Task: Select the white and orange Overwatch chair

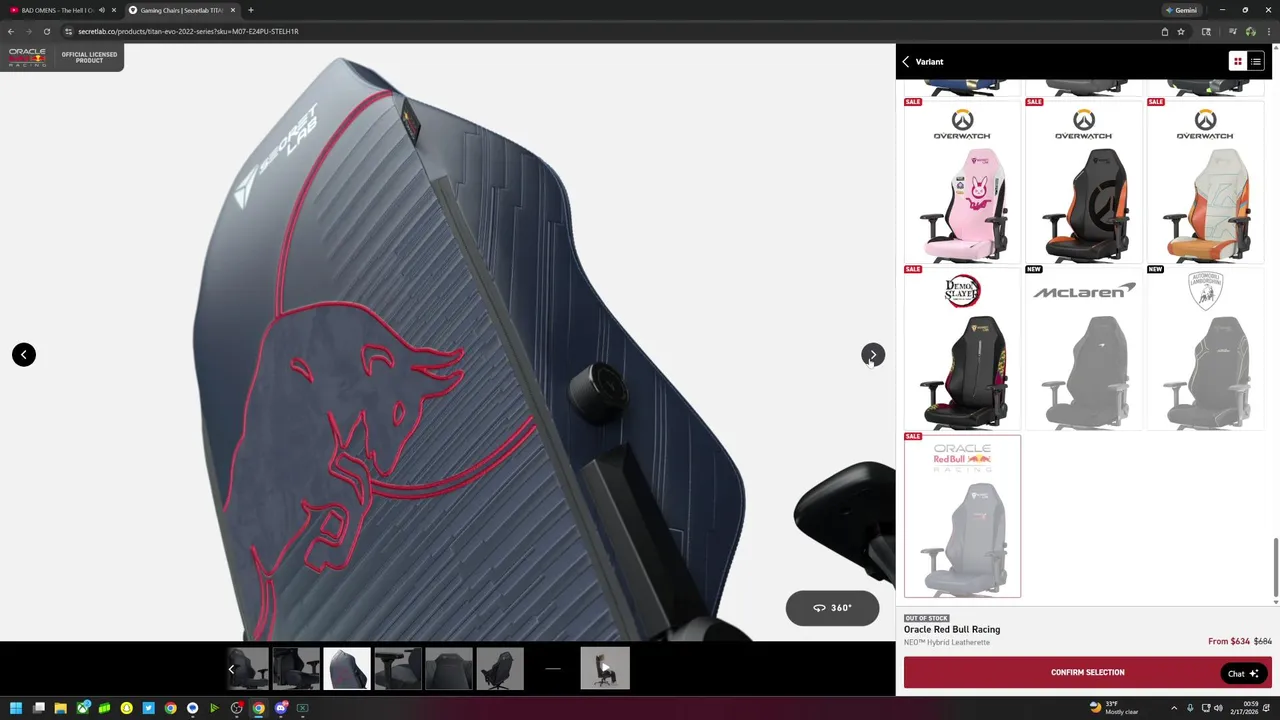Action: (x=1205, y=181)
